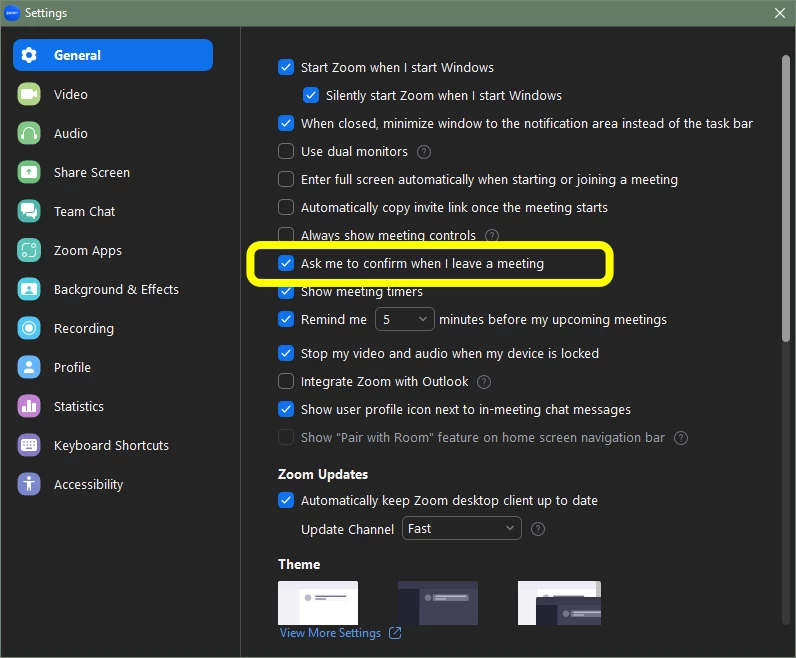
Task: Click the Zoom Apps icon
Action: point(29,250)
